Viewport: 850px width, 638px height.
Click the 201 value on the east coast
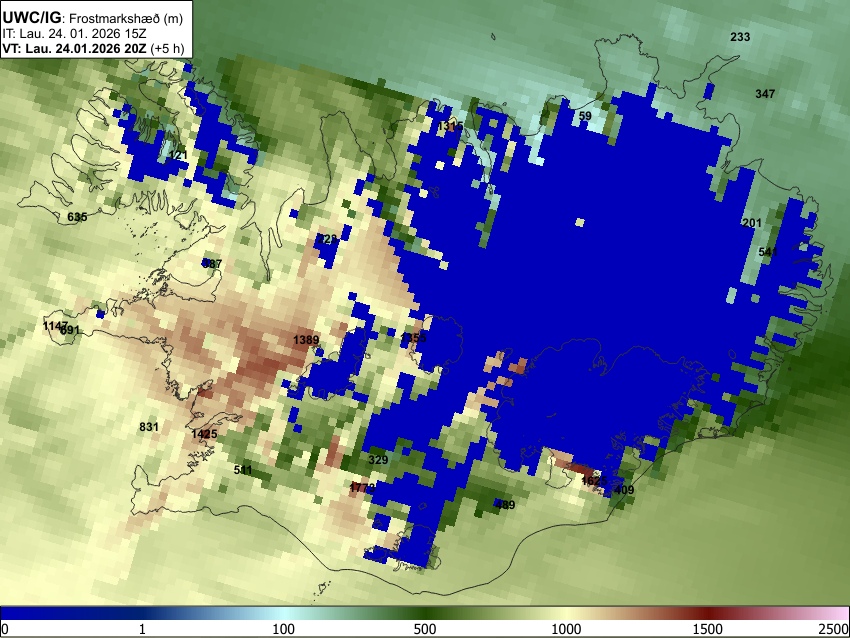coord(751,223)
